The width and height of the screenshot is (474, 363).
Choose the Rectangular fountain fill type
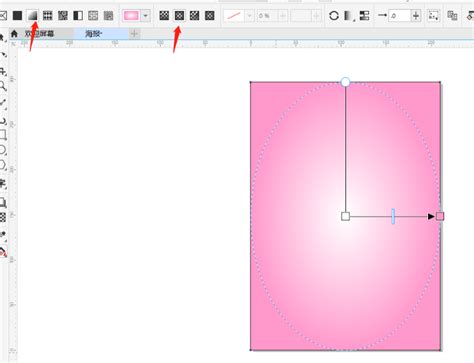coord(210,15)
